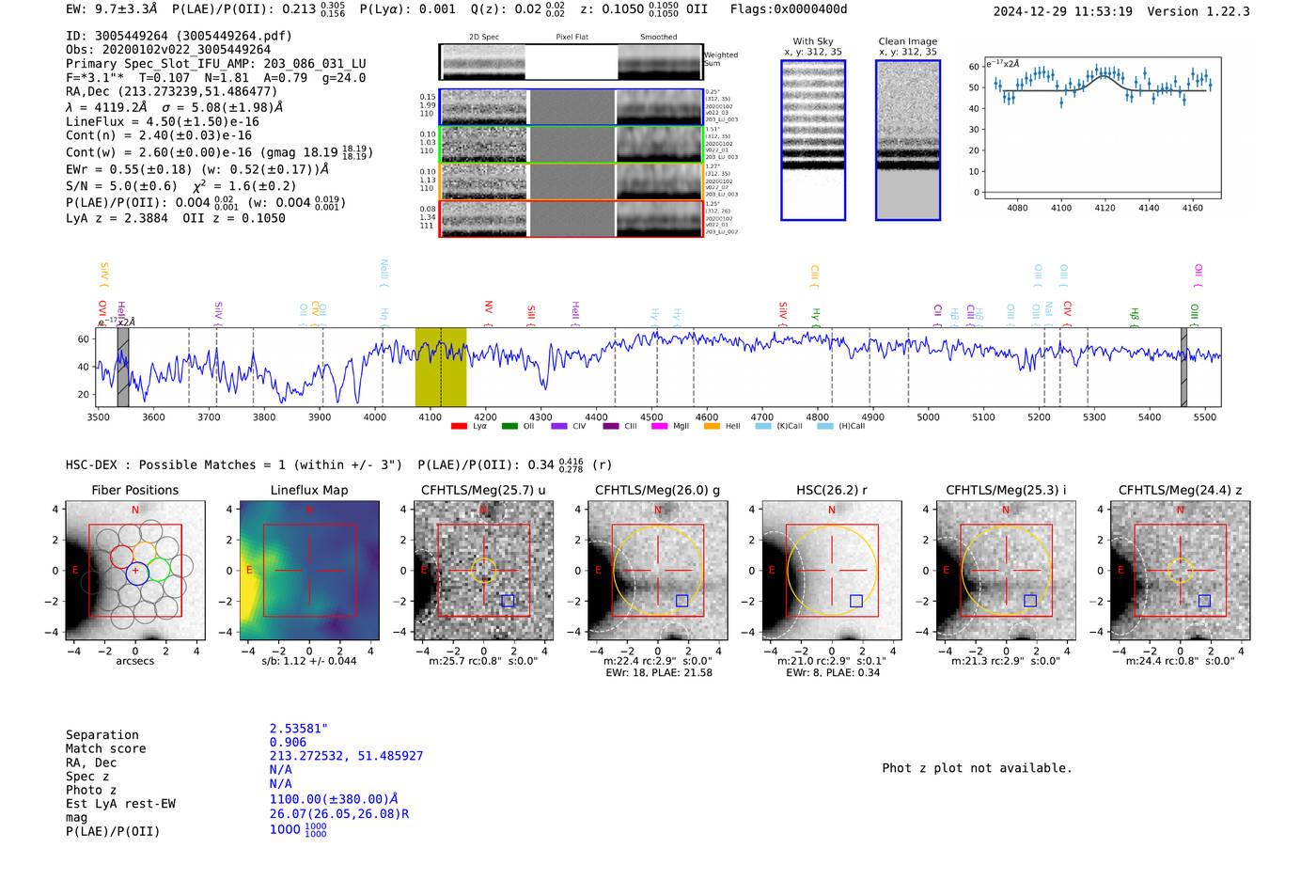Click the 'EWr: 8, PLAE: 0.34' caption

833,672
